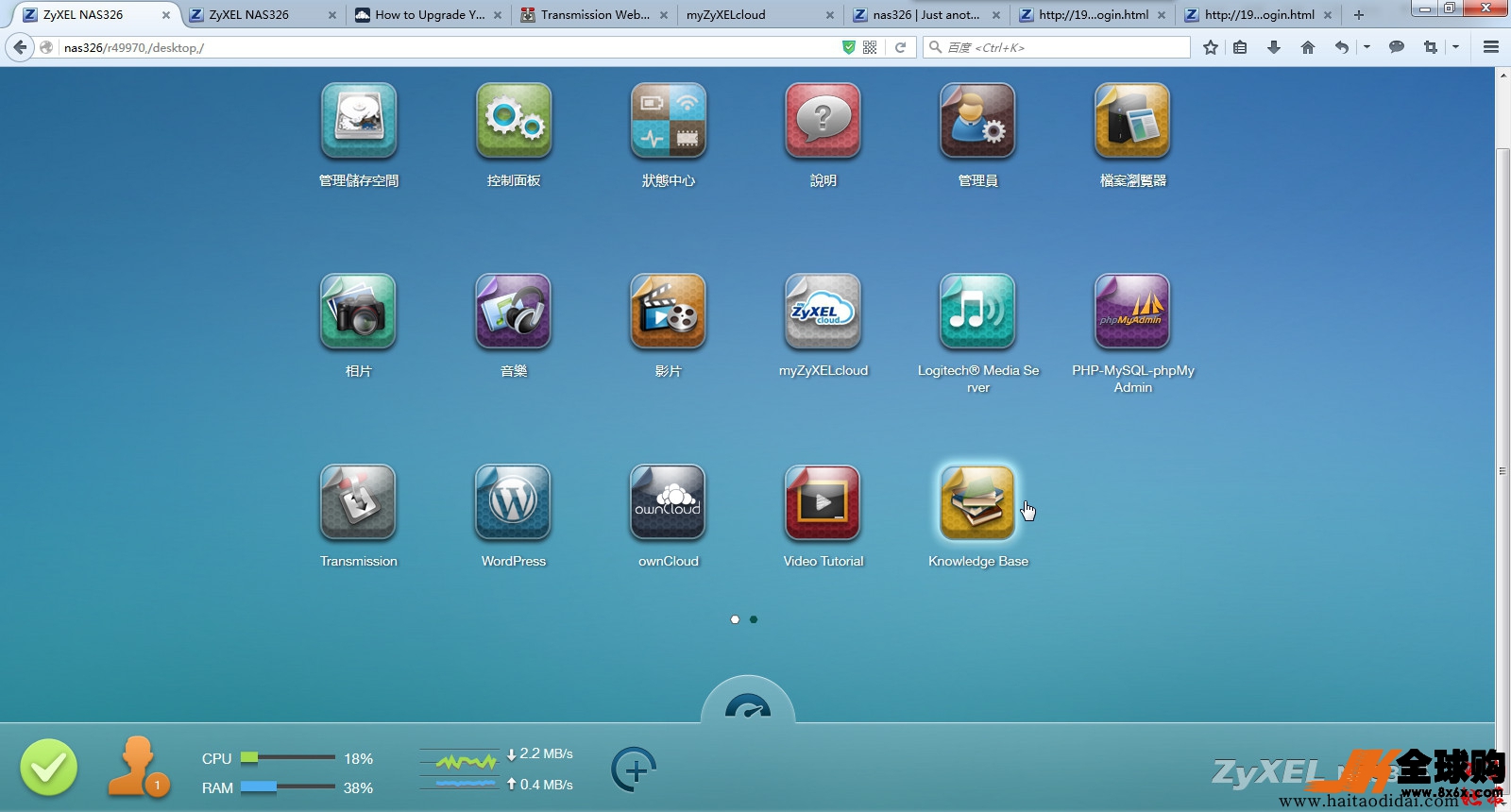Open the bookmarks list toolbar icon
The width and height of the screenshot is (1511, 812).
(1240, 47)
